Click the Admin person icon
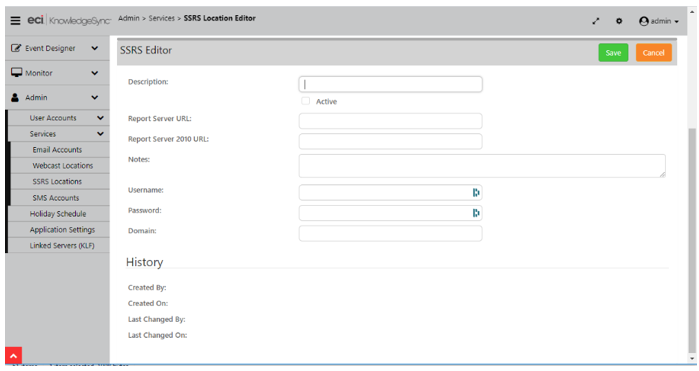The image size is (699, 371). point(15,97)
